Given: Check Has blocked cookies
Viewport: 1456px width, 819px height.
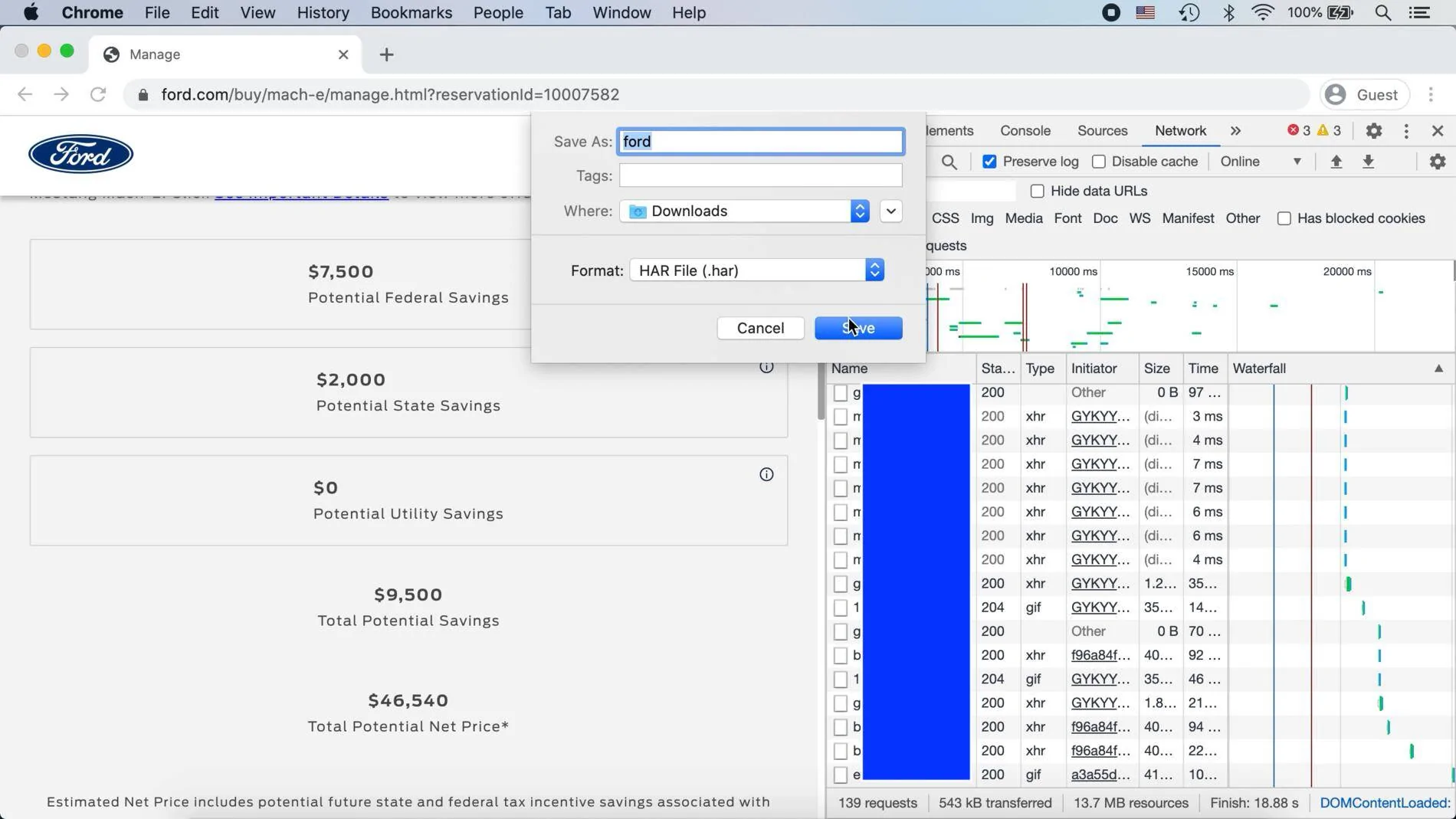Looking at the screenshot, I should [1284, 218].
